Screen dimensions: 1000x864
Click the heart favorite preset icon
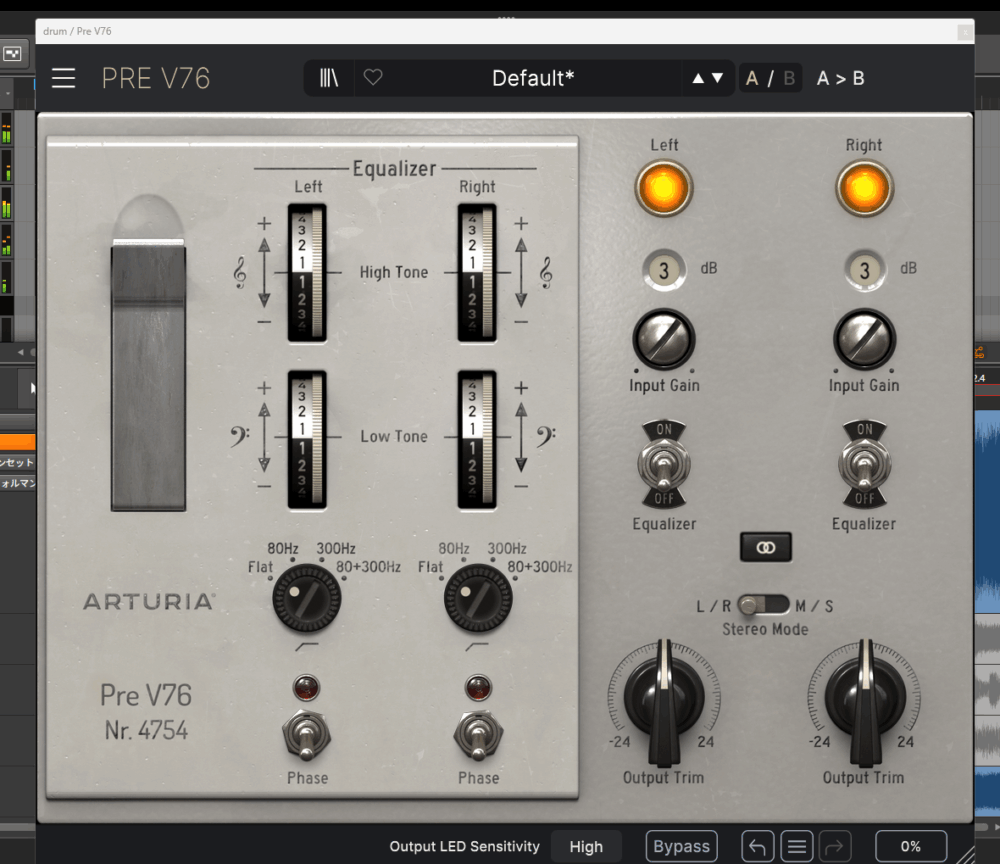(x=373, y=78)
